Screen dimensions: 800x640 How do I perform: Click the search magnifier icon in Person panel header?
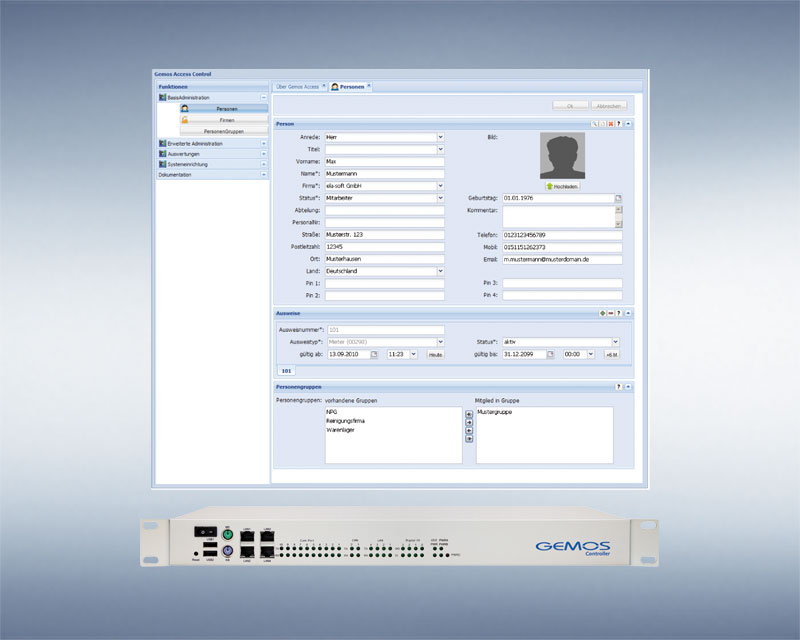[x=594, y=124]
